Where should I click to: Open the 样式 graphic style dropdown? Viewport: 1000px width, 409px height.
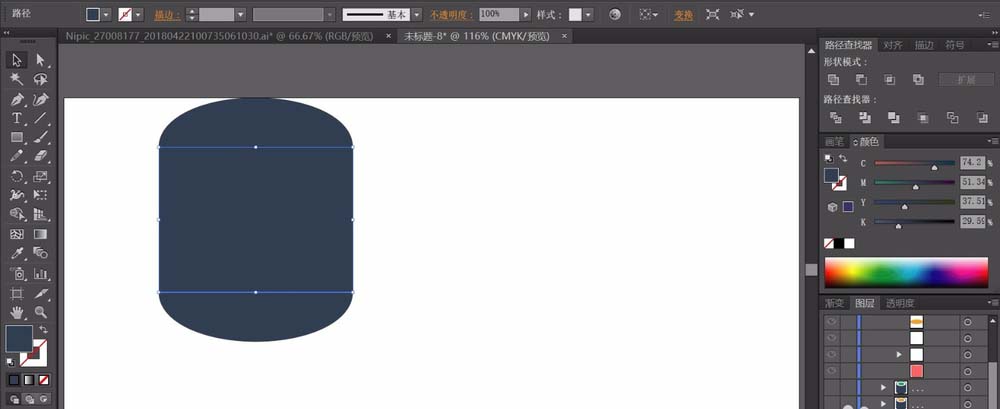588,14
